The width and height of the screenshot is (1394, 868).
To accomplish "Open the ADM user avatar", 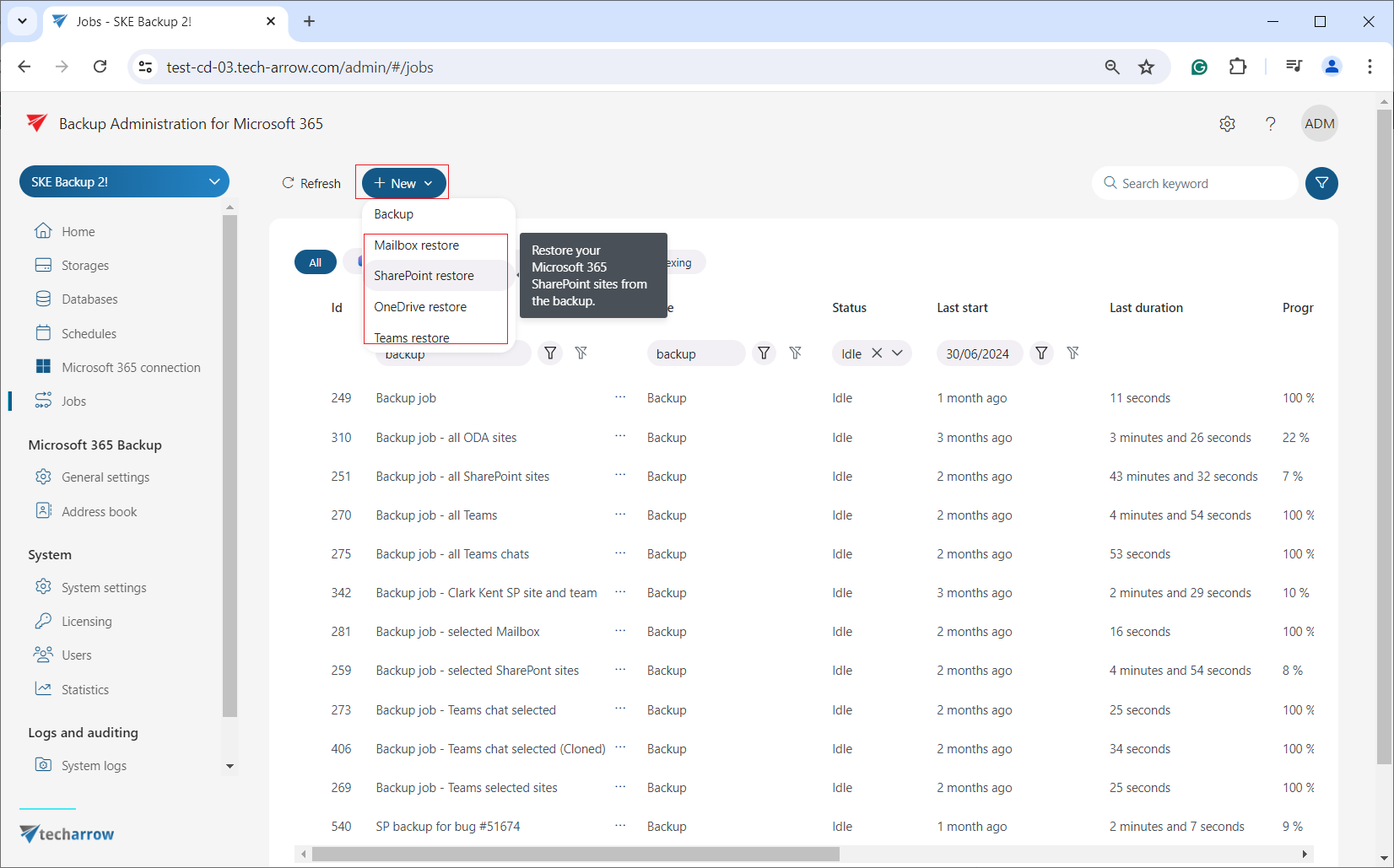I will pos(1319,124).
